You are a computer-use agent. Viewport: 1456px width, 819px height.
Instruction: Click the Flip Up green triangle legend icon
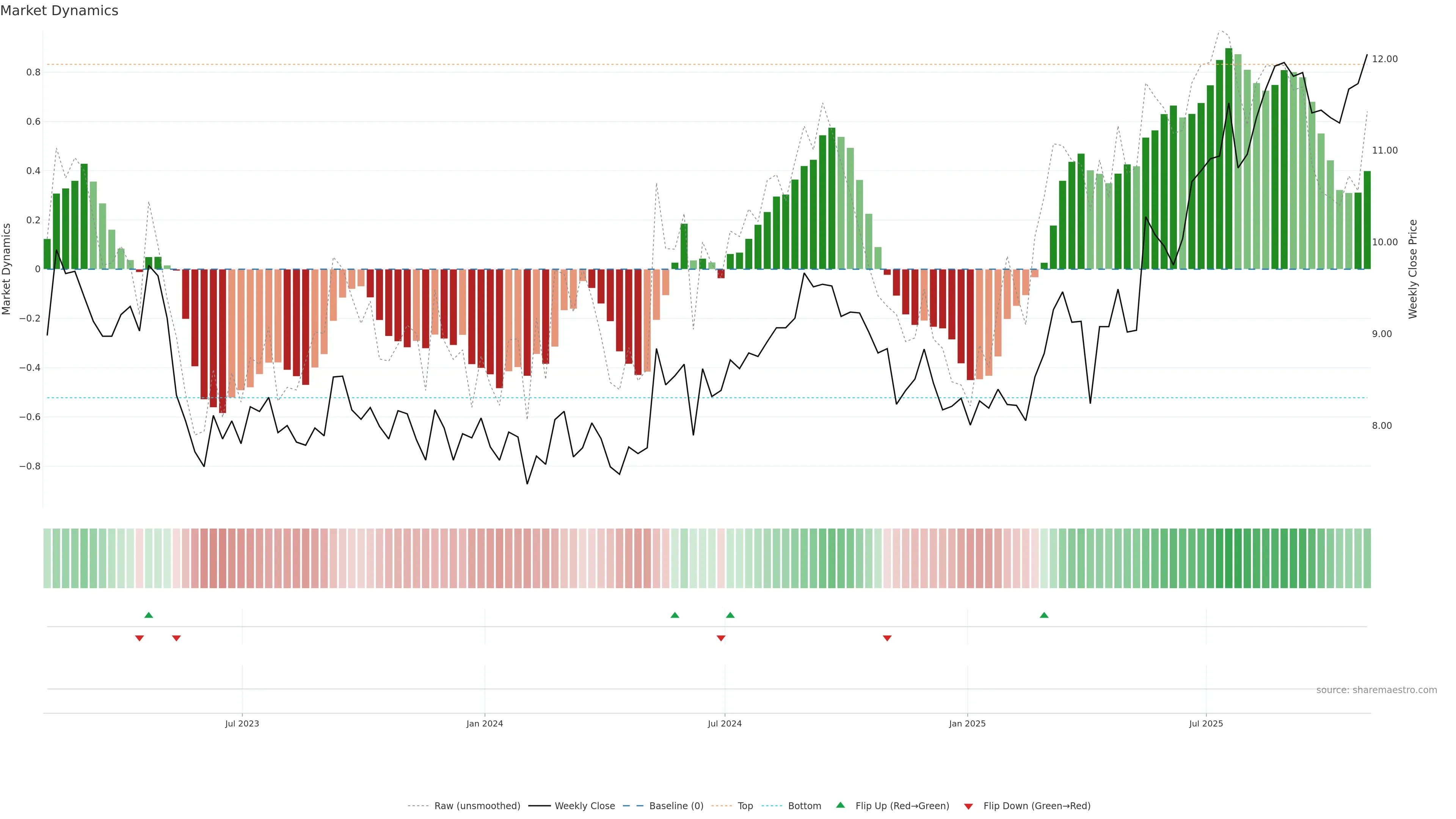[x=841, y=805]
